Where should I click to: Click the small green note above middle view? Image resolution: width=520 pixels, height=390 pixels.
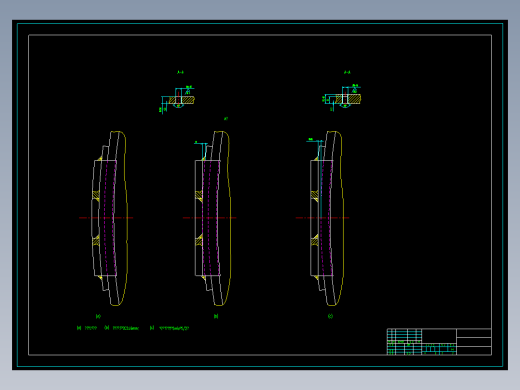[x=226, y=118]
